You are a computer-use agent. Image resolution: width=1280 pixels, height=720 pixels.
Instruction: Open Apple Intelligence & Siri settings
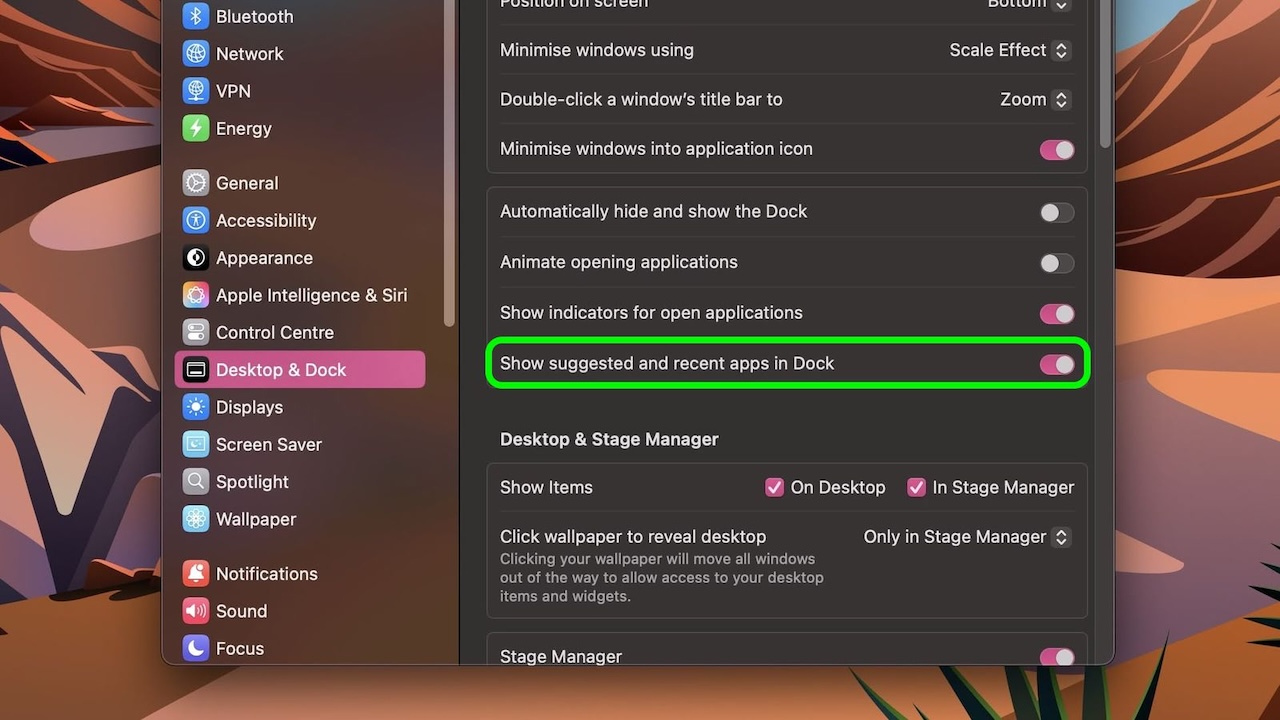[x=195, y=295]
